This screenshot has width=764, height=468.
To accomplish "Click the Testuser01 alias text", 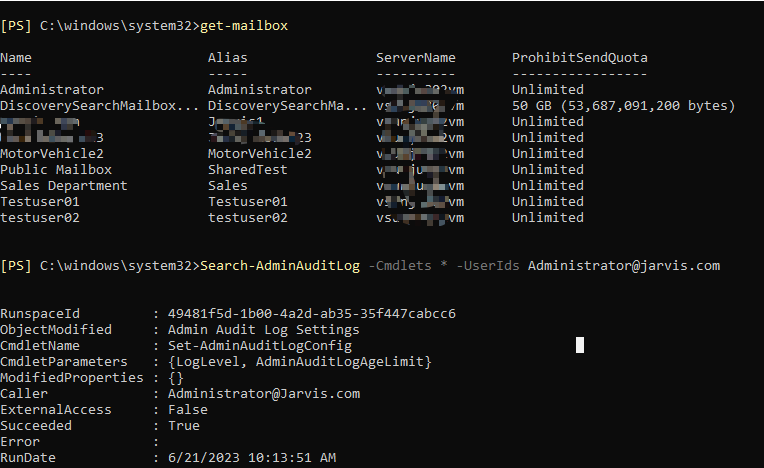I will (x=248, y=202).
